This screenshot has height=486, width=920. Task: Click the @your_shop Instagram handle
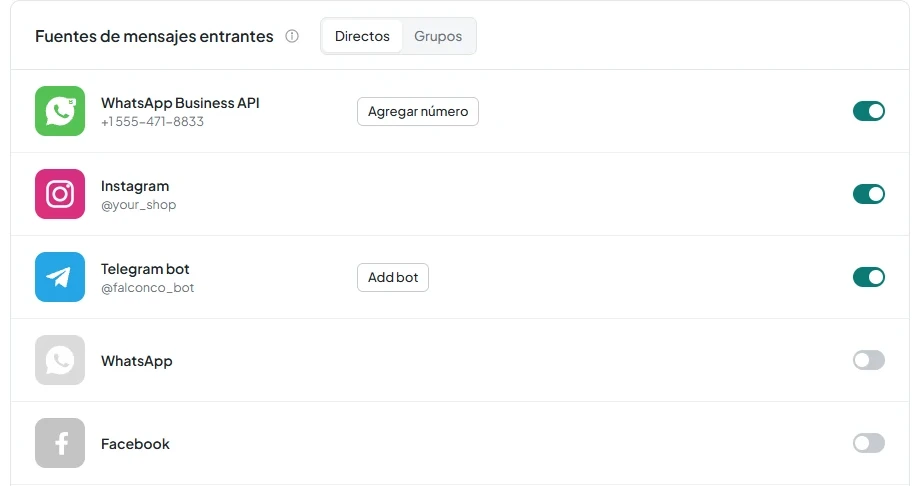(138, 205)
